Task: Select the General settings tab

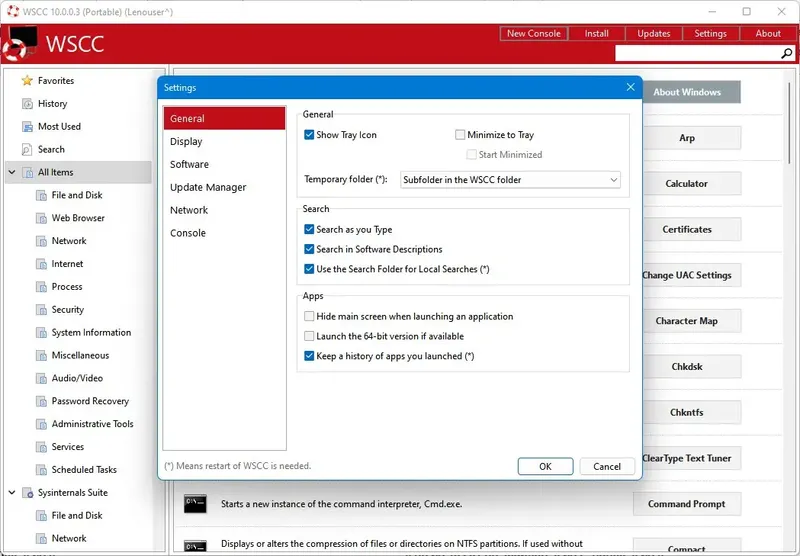Action: [224, 118]
